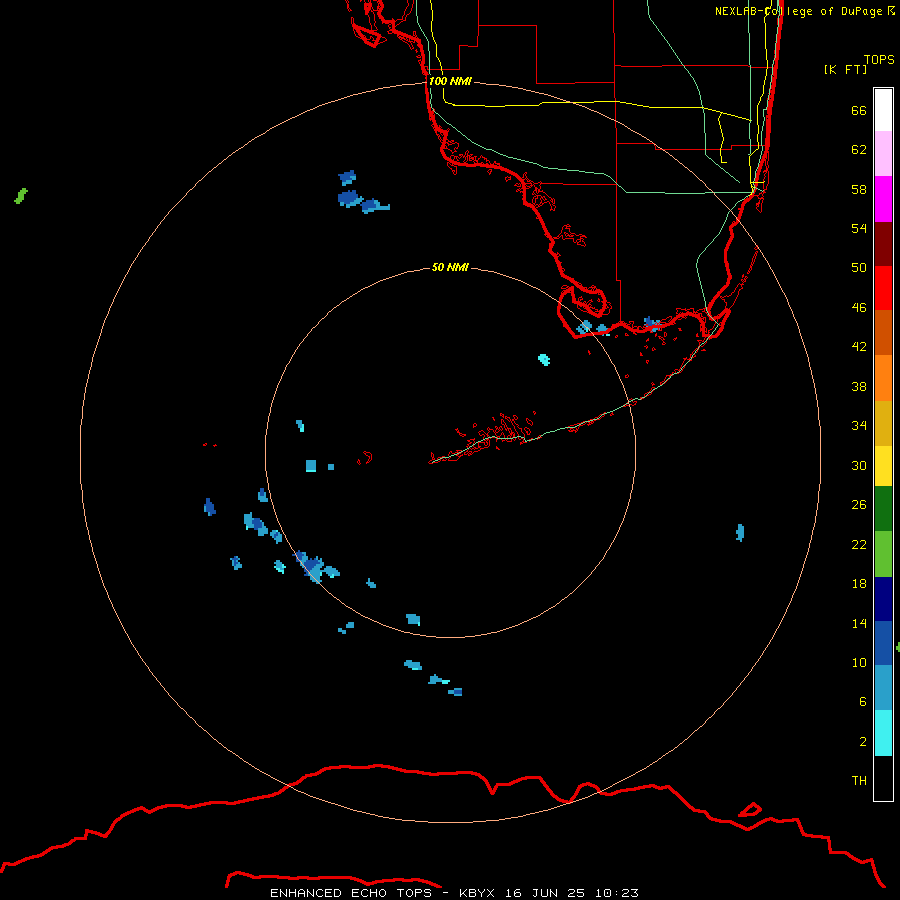Click the '2' scale value

coord(863,742)
